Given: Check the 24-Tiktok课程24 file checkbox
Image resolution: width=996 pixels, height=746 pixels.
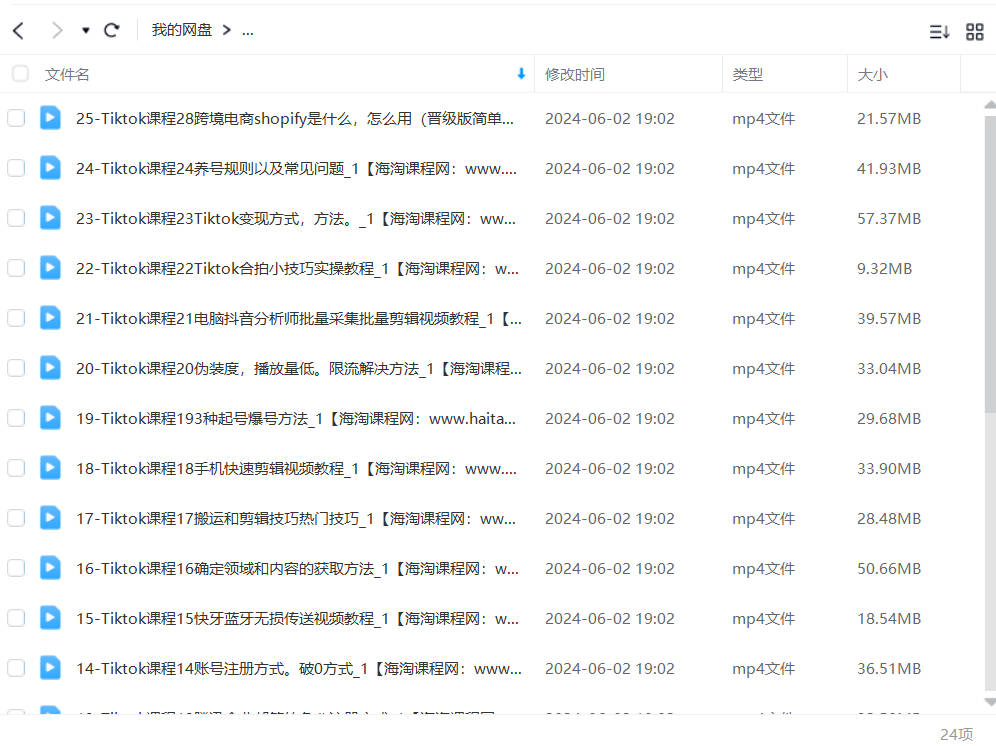Looking at the screenshot, I should tap(16, 168).
